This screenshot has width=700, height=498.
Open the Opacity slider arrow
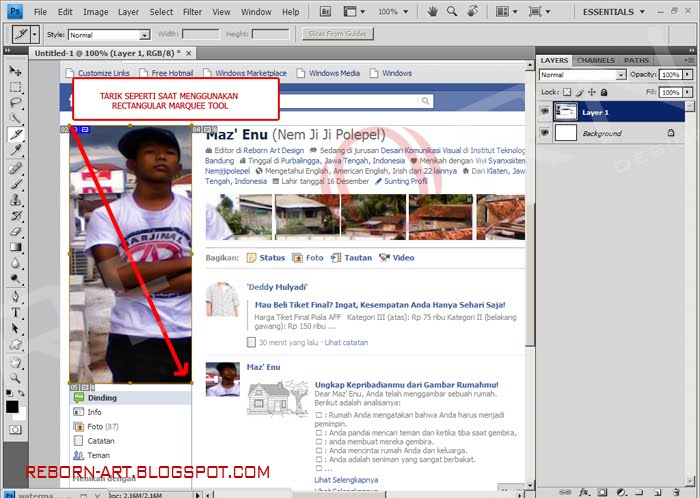(x=687, y=75)
